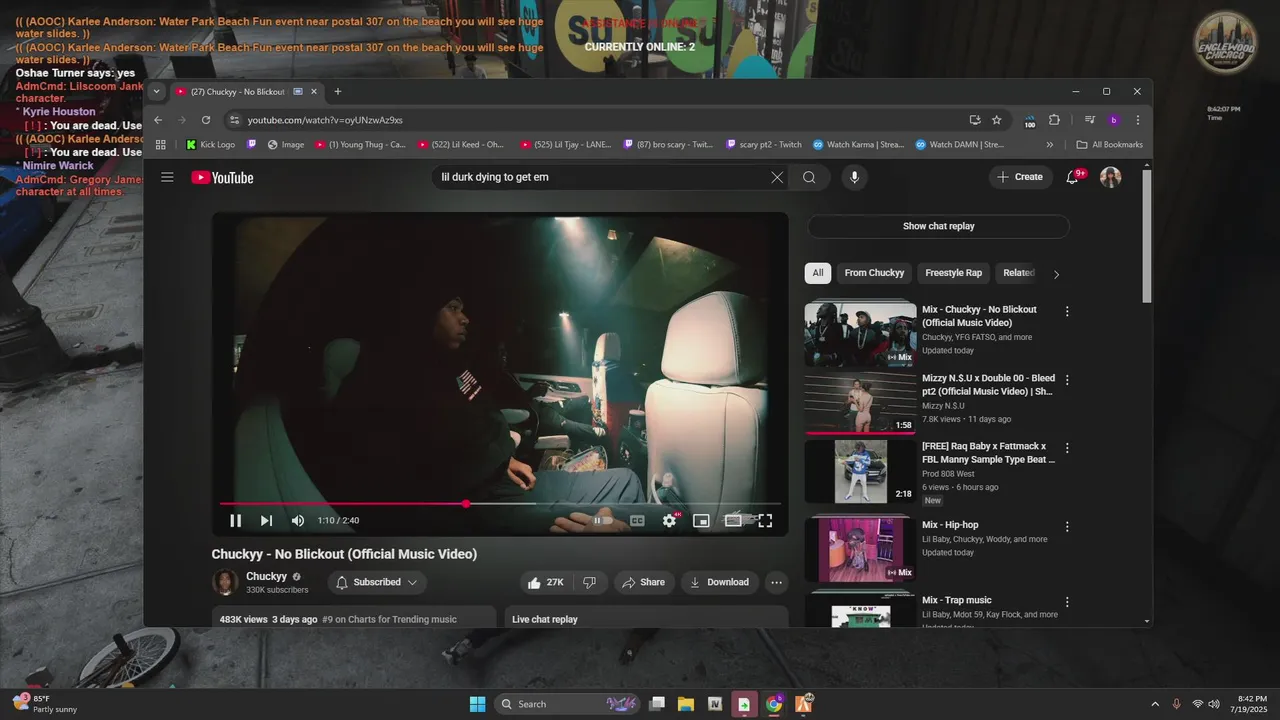Expand Subscribed notification options dropdown

click(376, 582)
